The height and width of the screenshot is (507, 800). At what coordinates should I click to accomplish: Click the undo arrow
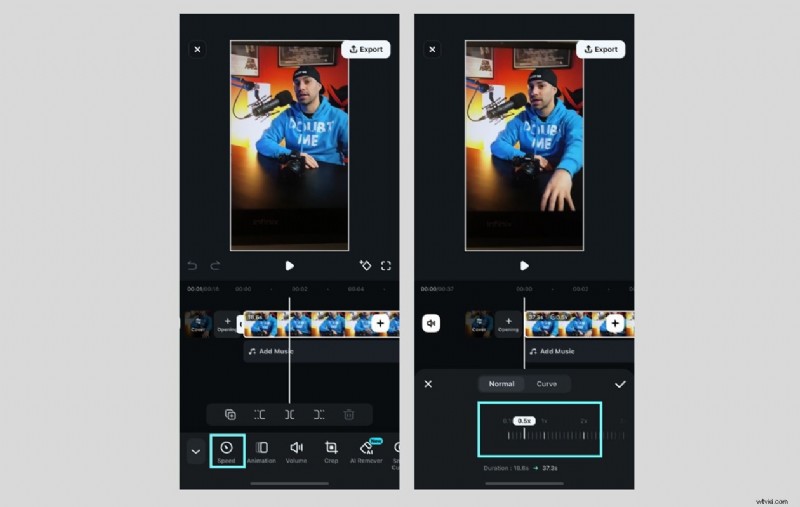click(x=192, y=266)
